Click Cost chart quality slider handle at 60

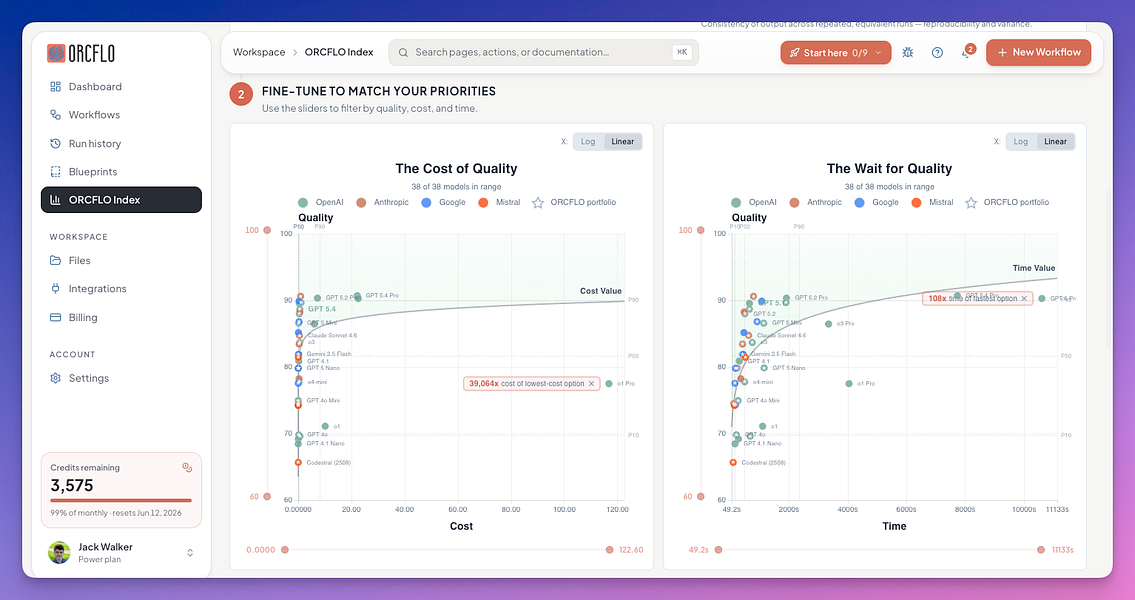point(267,497)
